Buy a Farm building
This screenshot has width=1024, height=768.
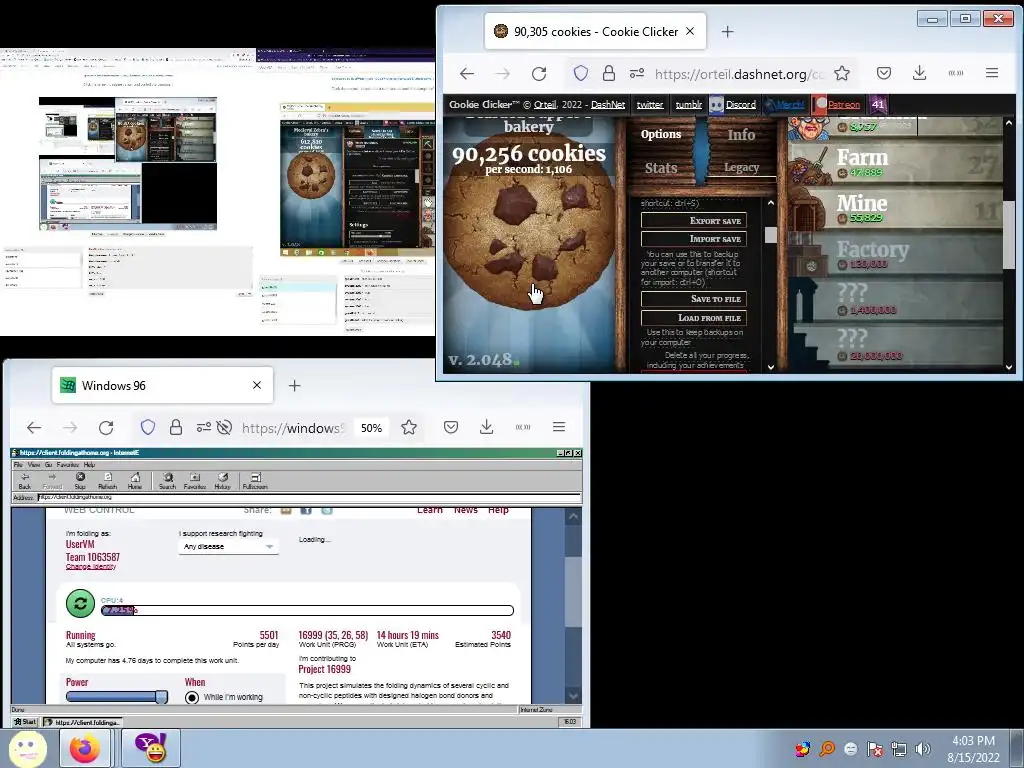(895, 163)
